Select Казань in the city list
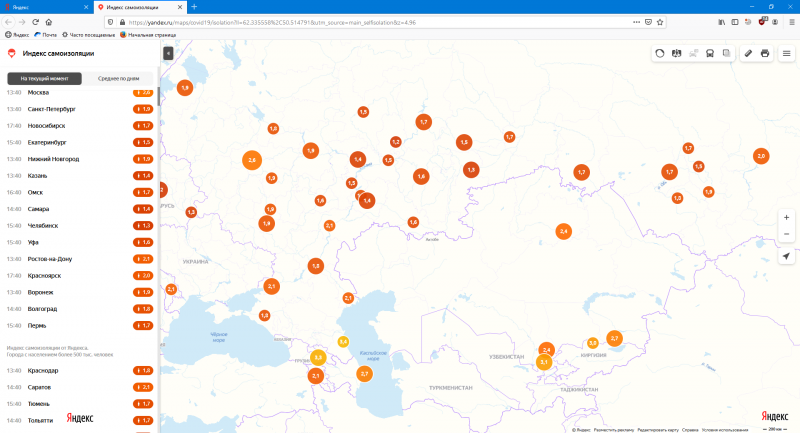This screenshot has height=433, width=800. click(79, 175)
